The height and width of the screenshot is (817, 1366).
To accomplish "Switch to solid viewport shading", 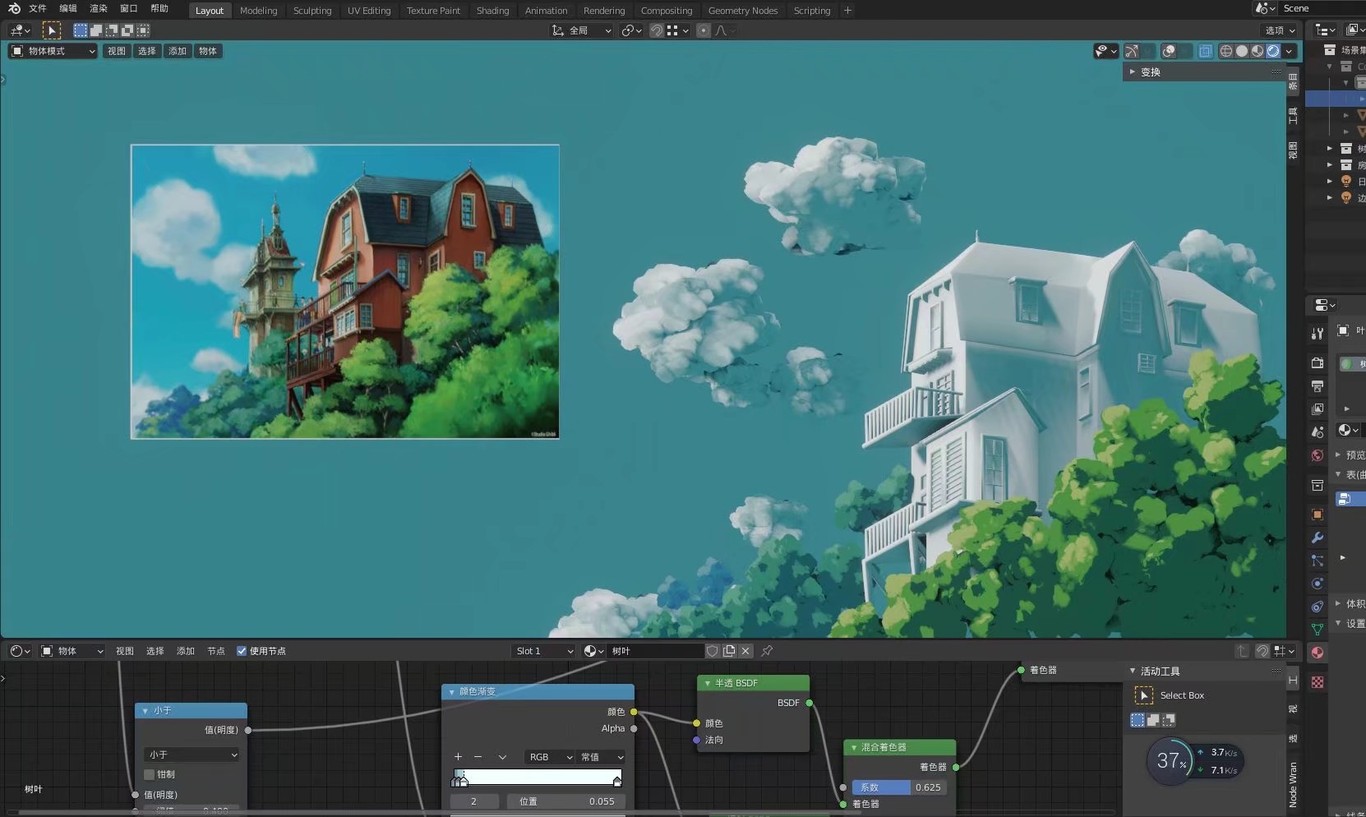I will click(1242, 51).
